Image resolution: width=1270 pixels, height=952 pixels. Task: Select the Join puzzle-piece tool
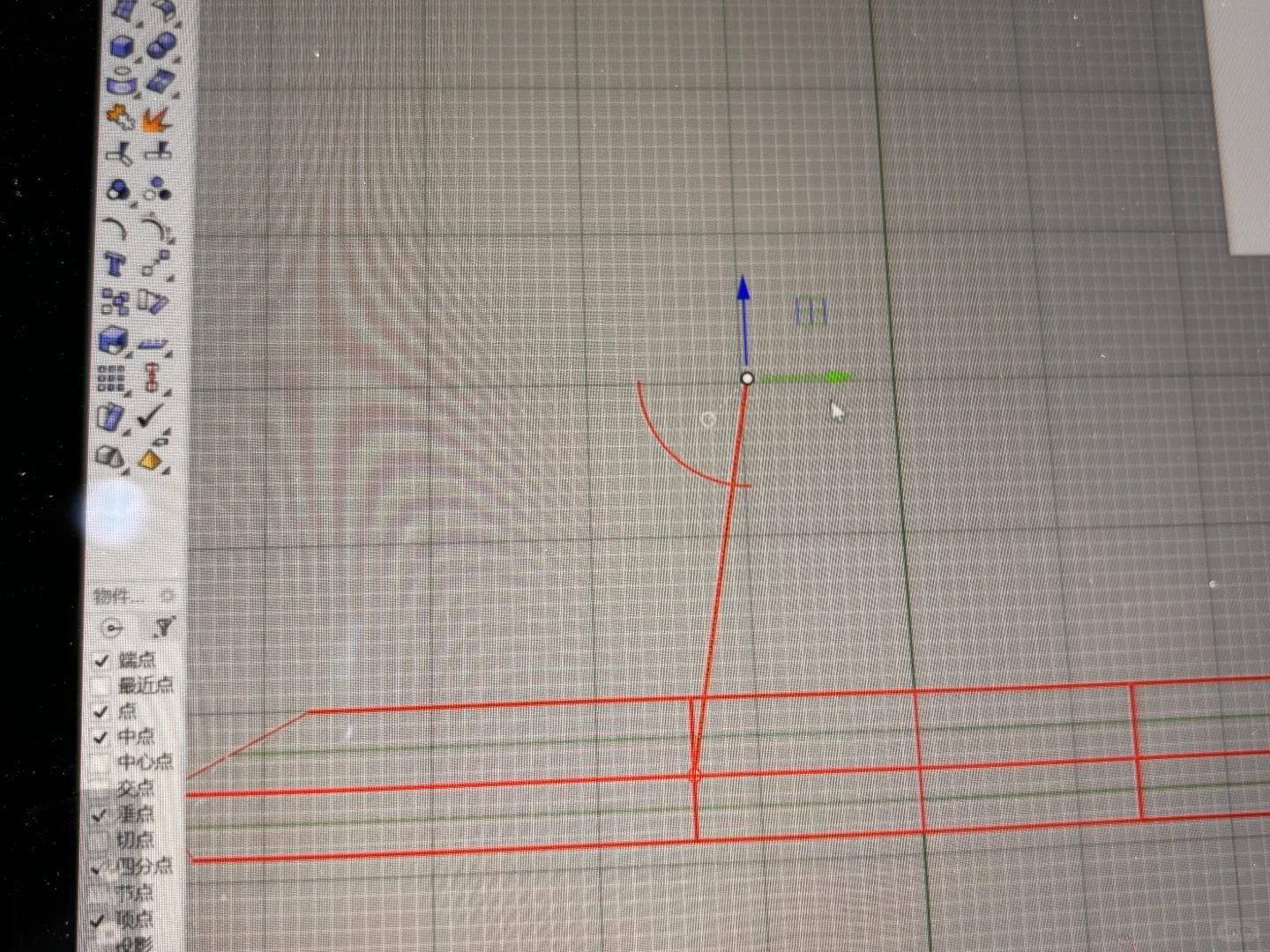click(x=120, y=117)
